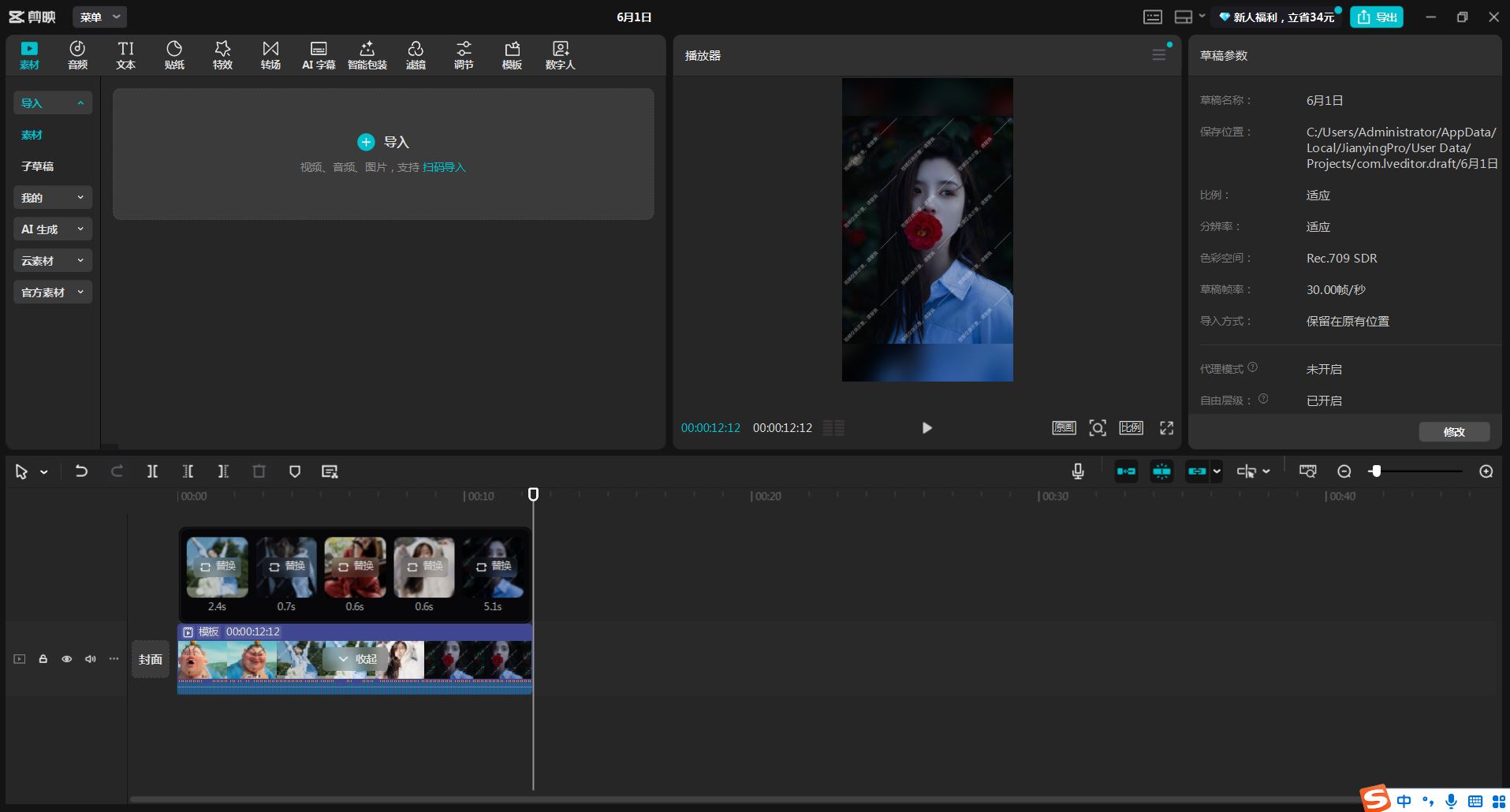Open the 特效 effects panel

point(222,55)
